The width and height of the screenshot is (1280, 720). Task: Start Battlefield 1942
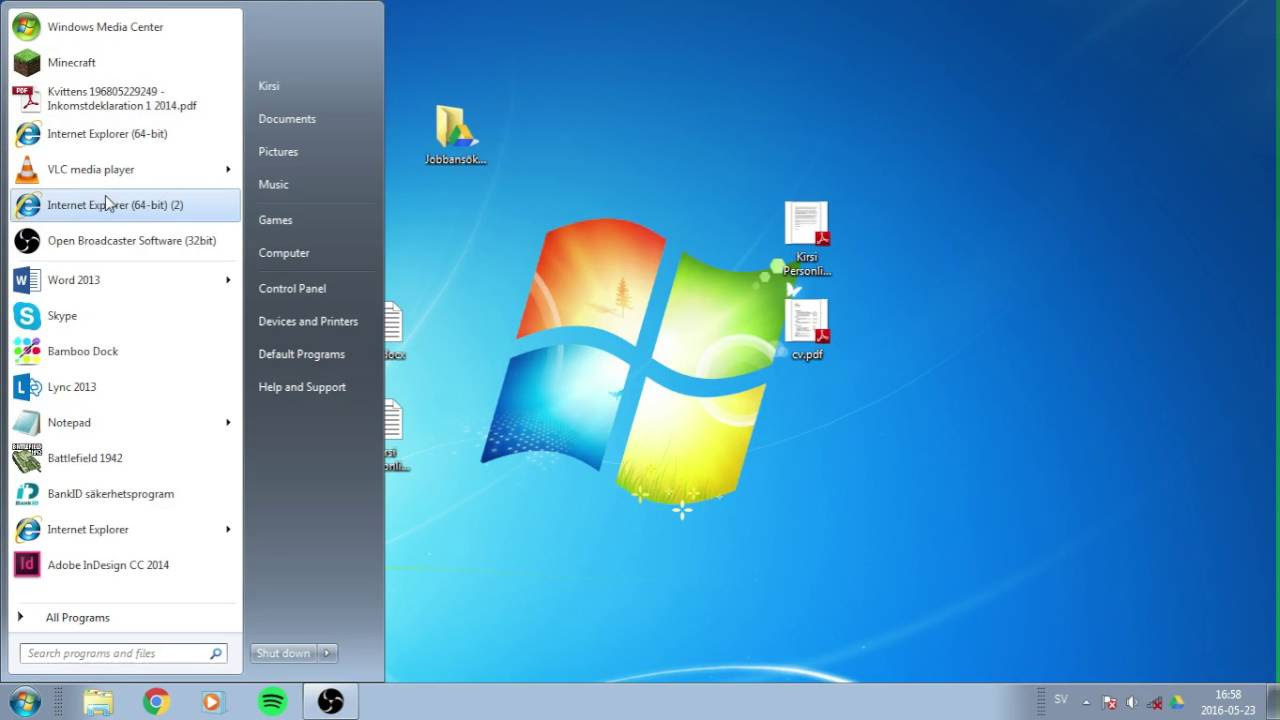125,458
